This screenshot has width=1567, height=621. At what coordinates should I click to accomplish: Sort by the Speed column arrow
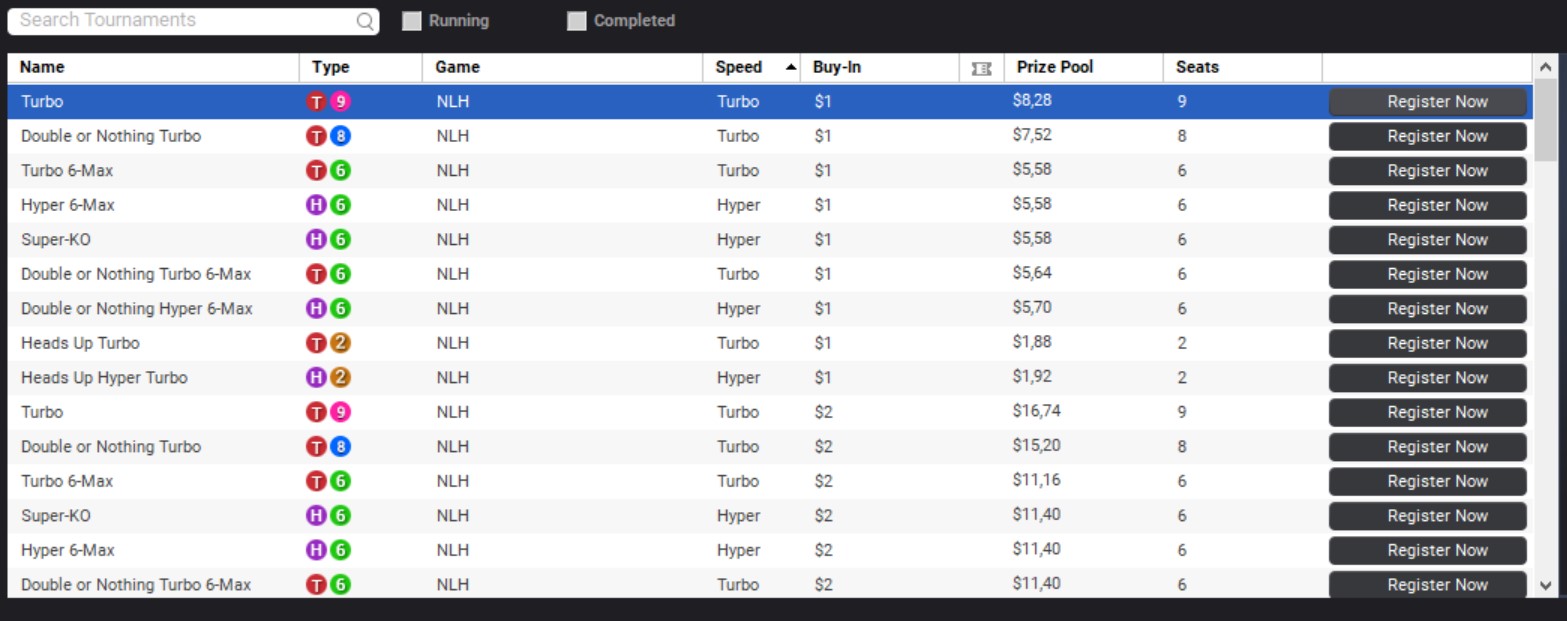click(791, 67)
